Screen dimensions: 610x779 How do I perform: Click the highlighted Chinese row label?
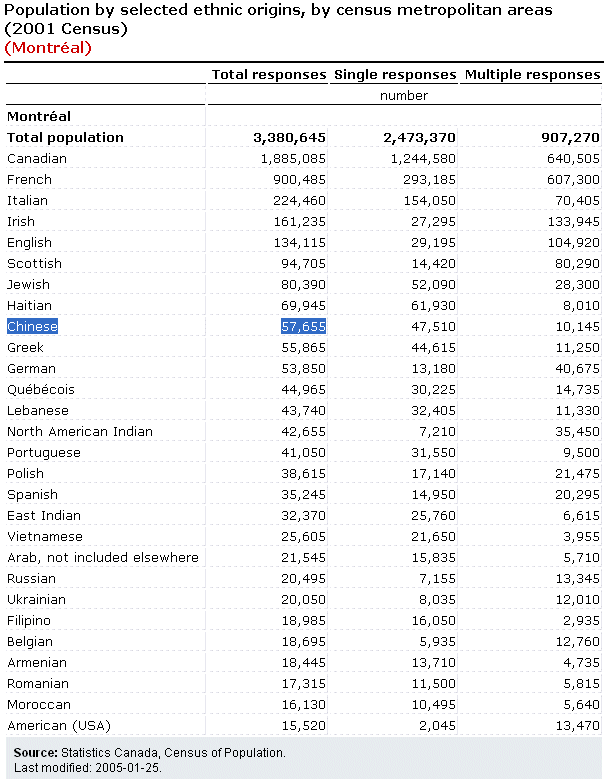tap(33, 326)
